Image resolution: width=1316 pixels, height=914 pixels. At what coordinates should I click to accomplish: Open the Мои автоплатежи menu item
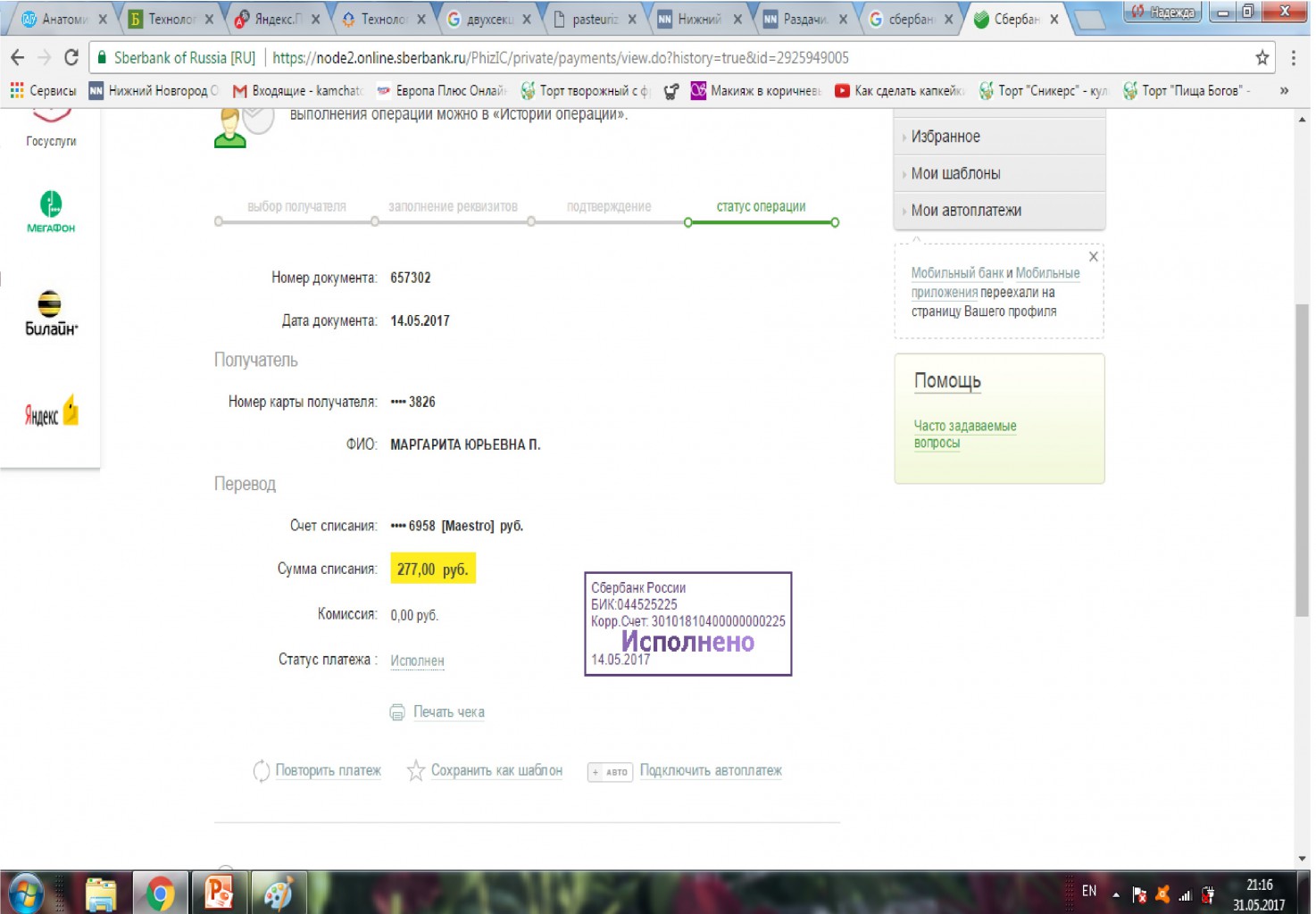[x=1000, y=211]
